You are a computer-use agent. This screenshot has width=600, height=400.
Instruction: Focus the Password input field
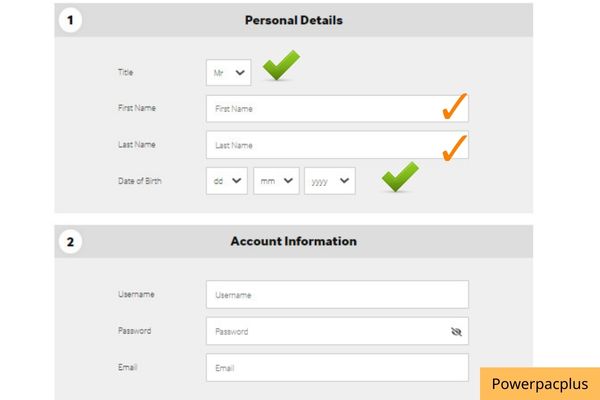337,331
